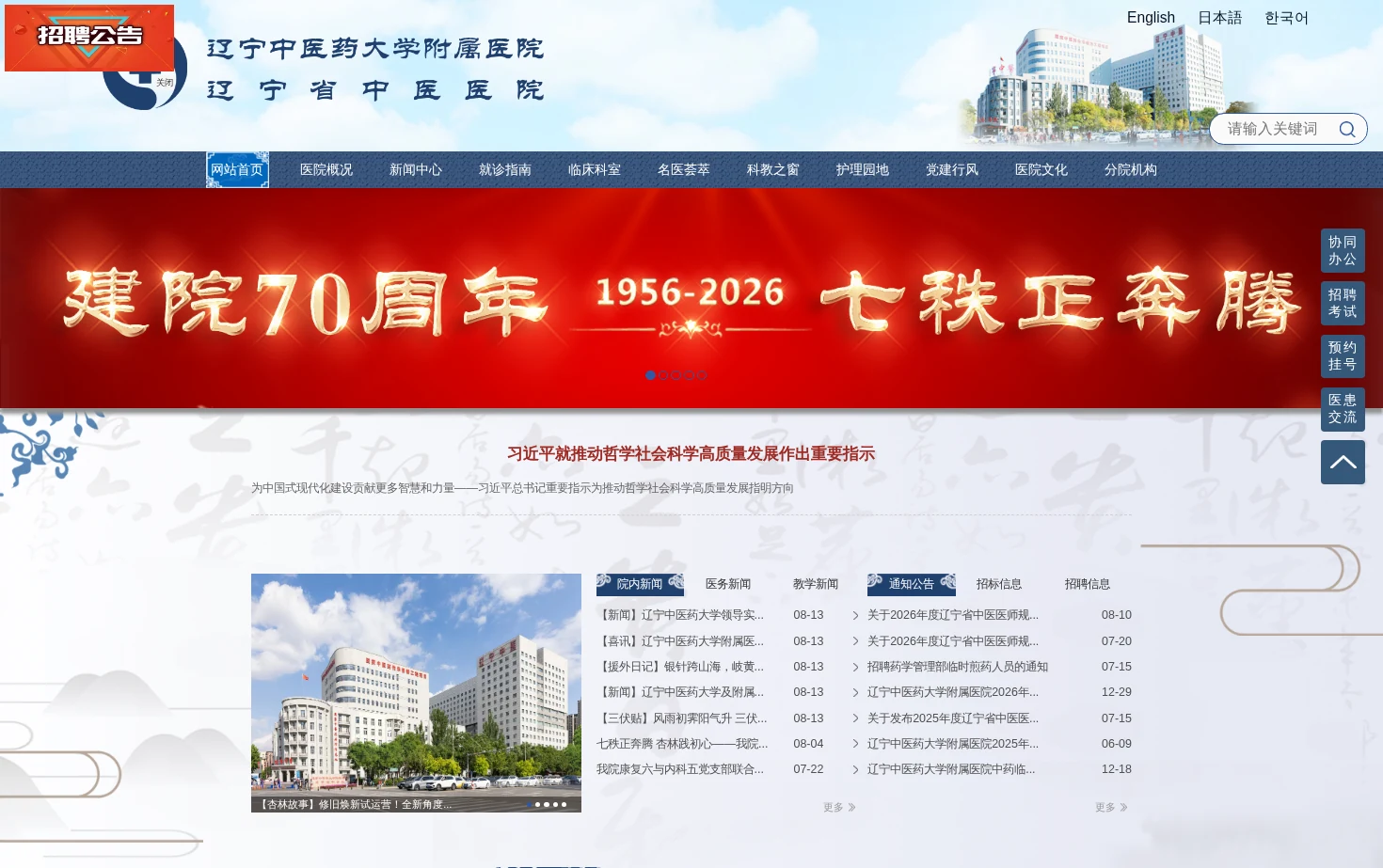Go to 网站首页 nav item

pos(237,170)
